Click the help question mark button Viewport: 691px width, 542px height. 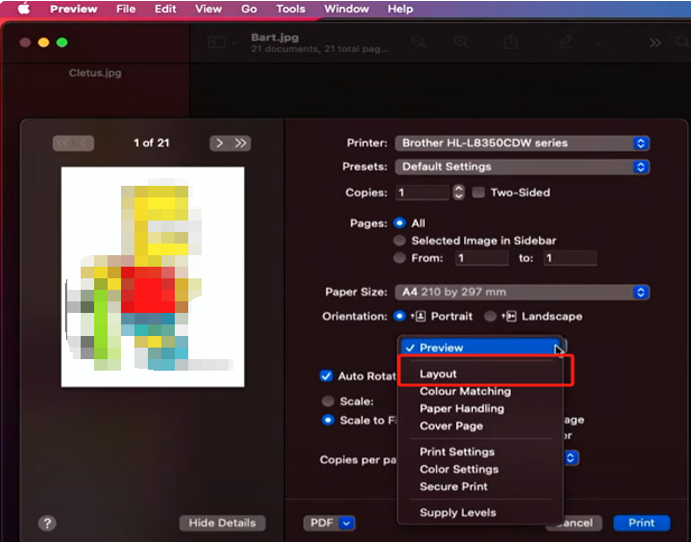(x=47, y=523)
